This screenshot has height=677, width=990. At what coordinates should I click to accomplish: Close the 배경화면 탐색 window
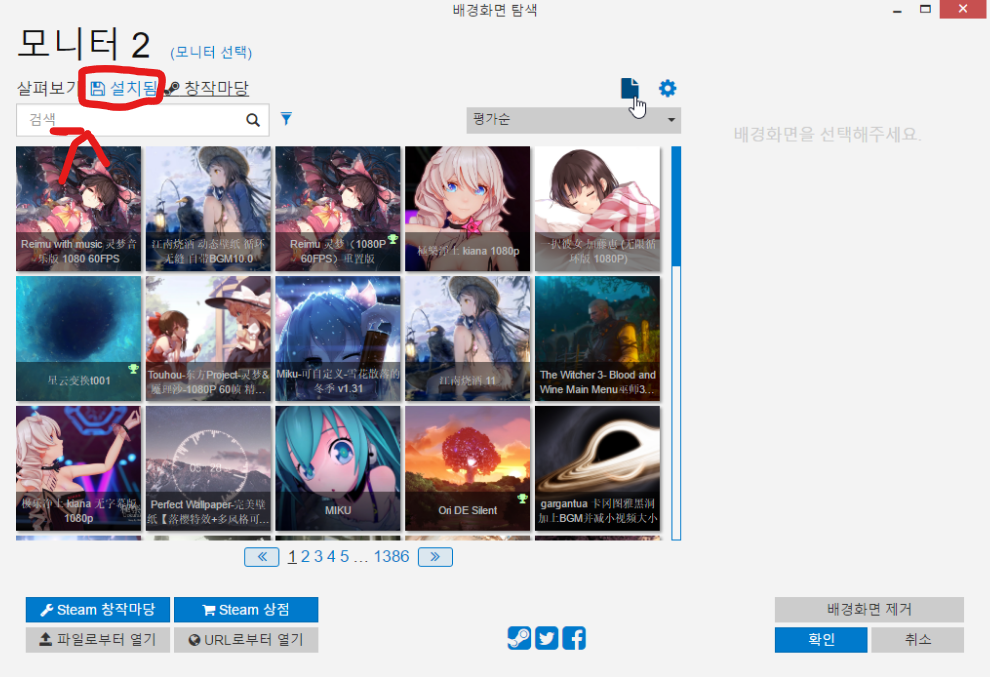coord(962,9)
